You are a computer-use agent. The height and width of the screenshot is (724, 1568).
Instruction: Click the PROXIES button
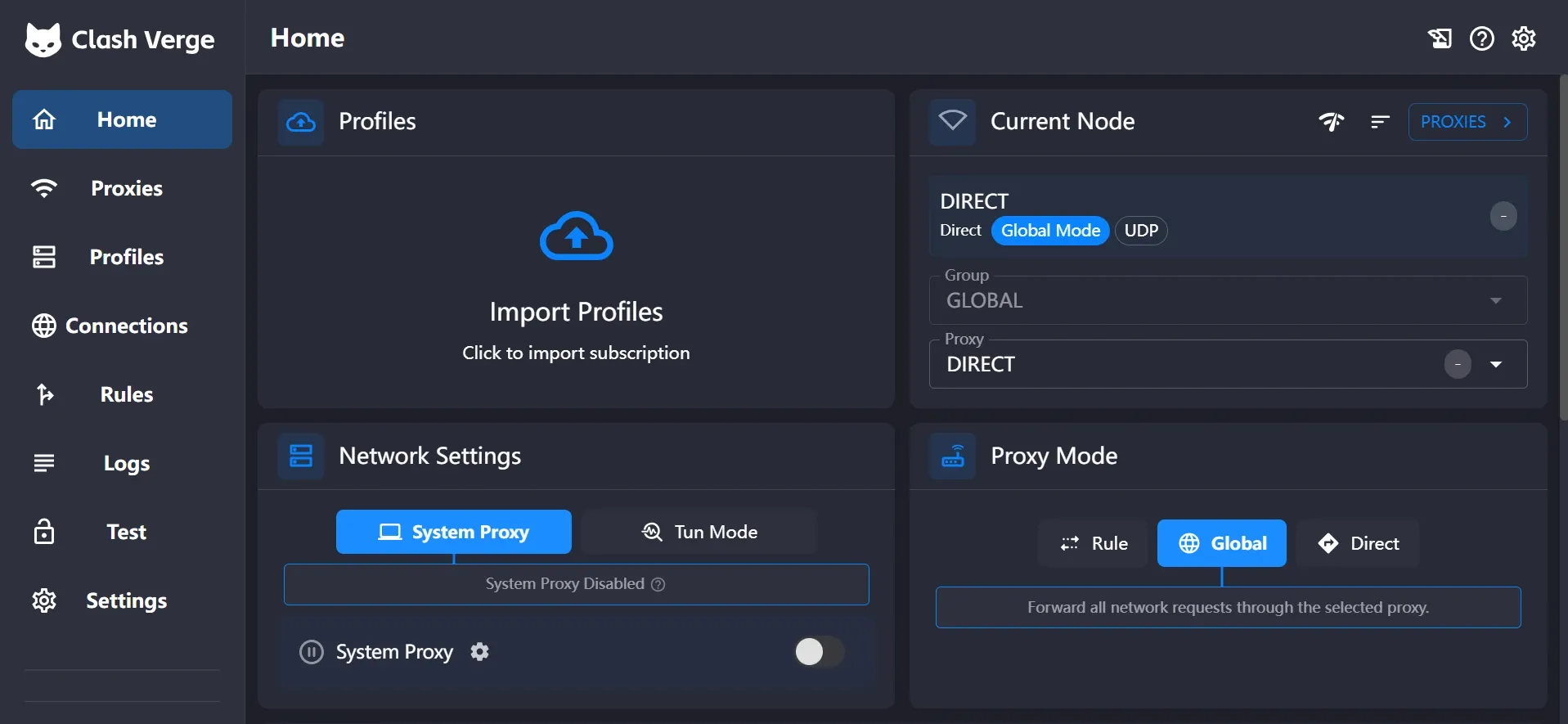(x=1467, y=122)
